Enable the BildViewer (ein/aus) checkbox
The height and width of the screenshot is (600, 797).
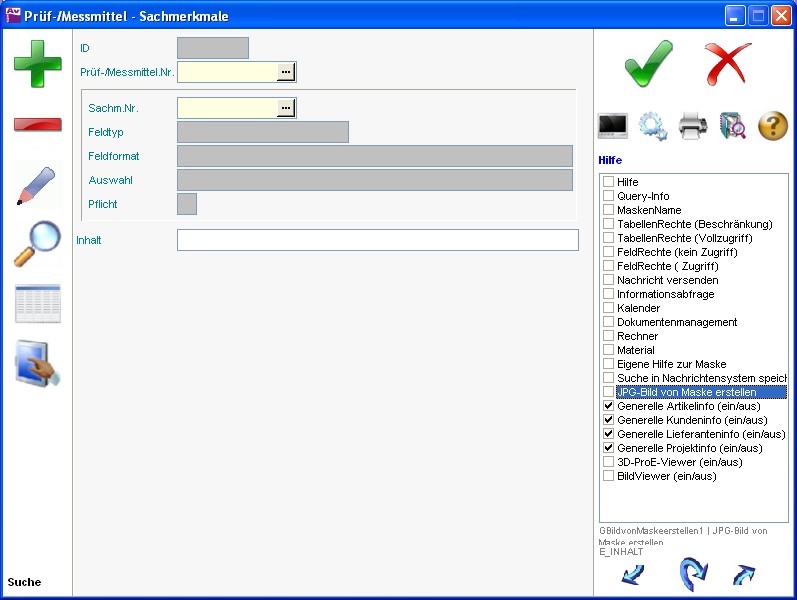click(x=608, y=477)
